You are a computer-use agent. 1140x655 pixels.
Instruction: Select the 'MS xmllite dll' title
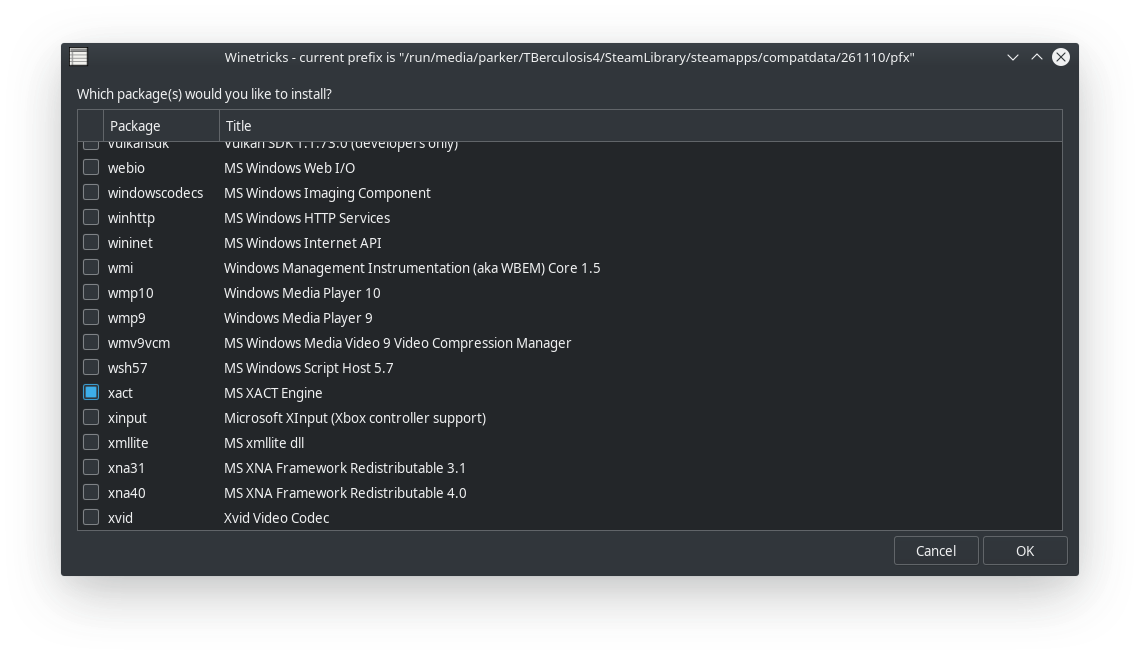pos(264,443)
